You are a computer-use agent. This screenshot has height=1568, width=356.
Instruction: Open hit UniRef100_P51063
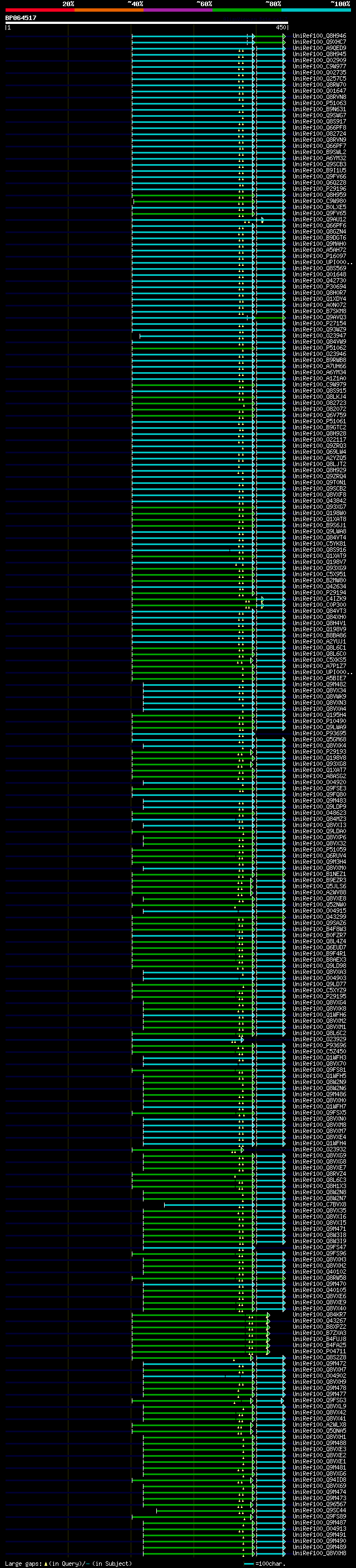319,103
